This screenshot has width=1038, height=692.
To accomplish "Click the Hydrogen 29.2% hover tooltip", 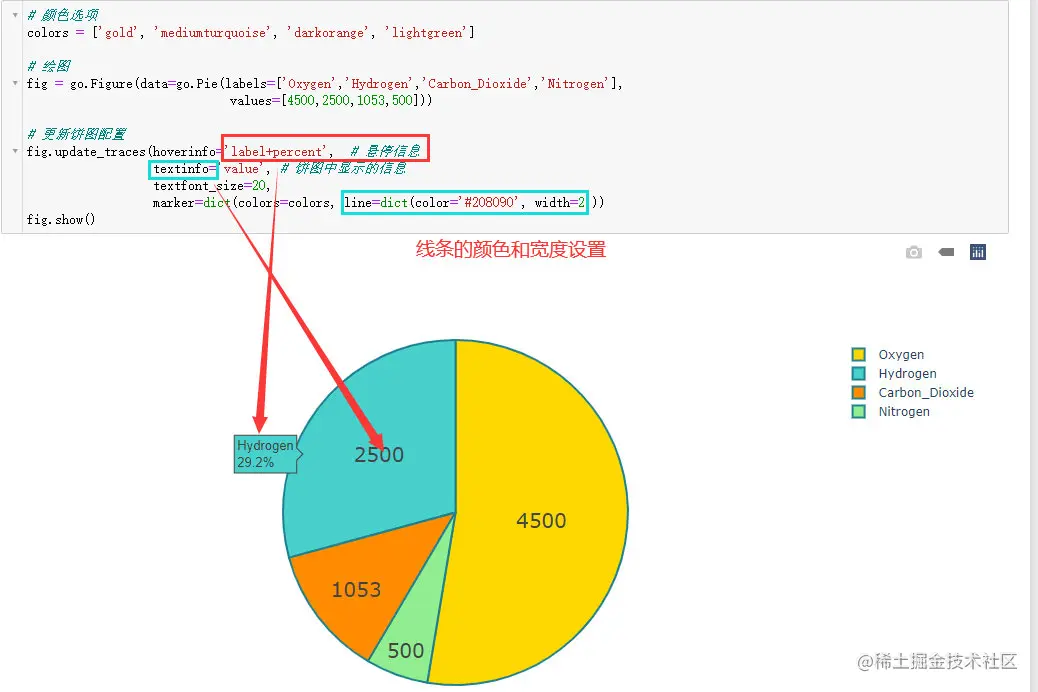I will 267,454.
